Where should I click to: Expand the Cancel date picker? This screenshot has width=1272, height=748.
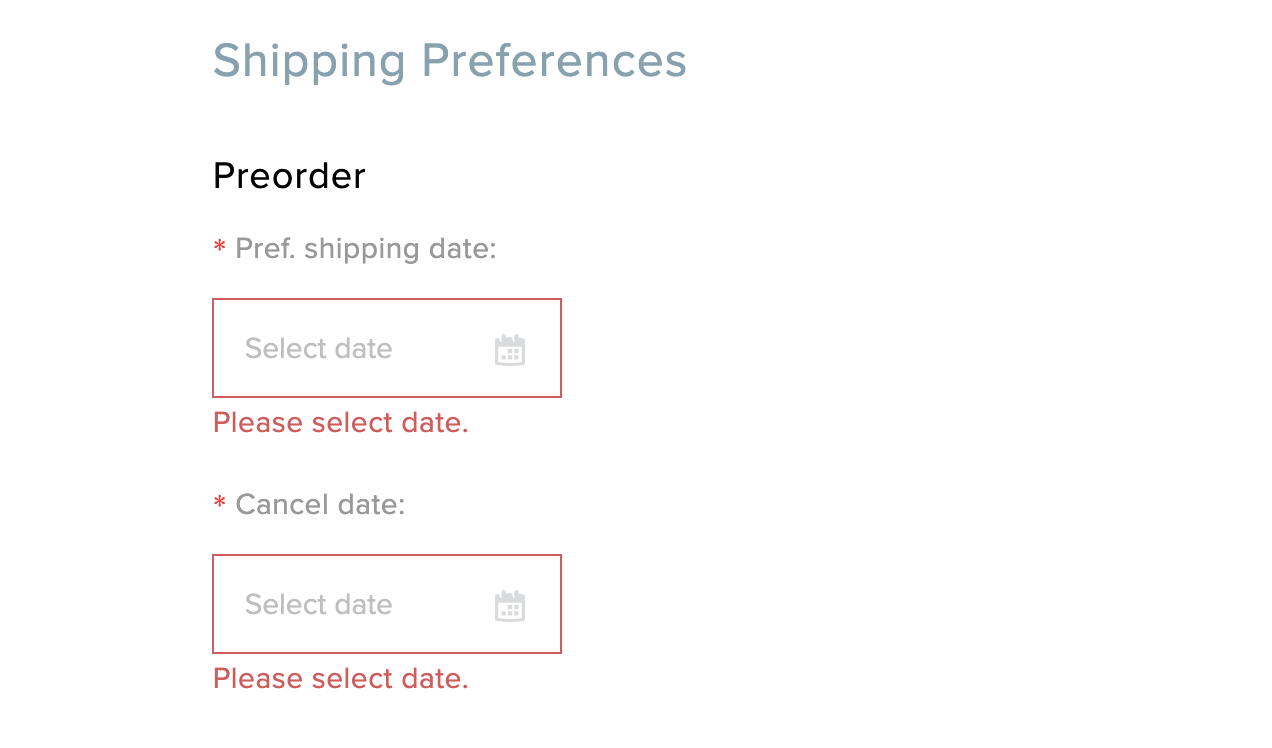(510, 606)
